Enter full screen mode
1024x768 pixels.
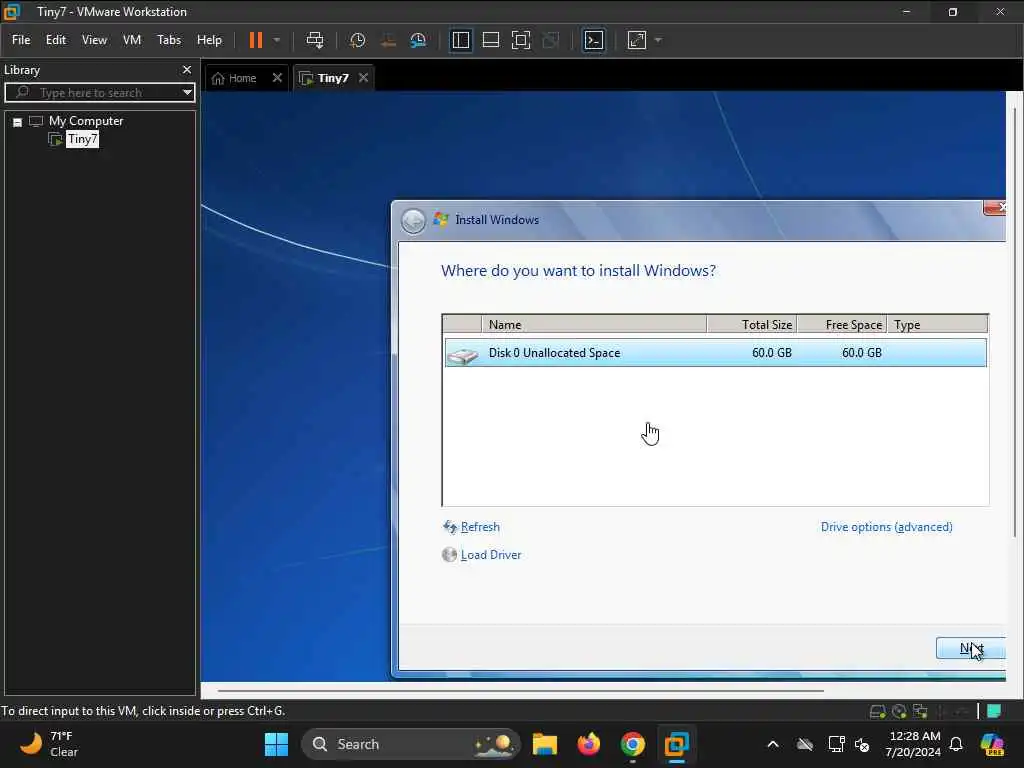click(x=520, y=40)
